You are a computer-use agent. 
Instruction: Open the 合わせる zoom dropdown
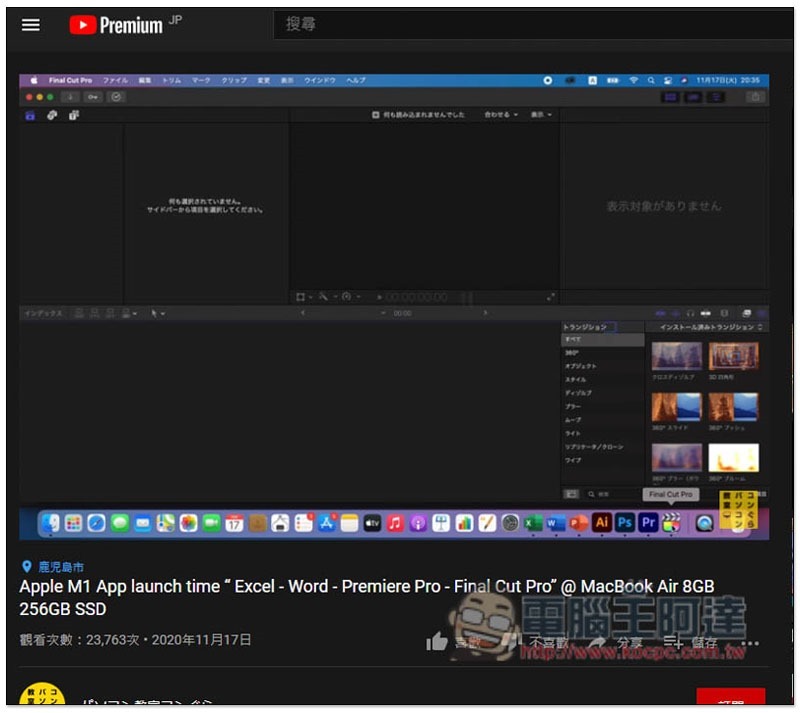click(x=501, y=115)
